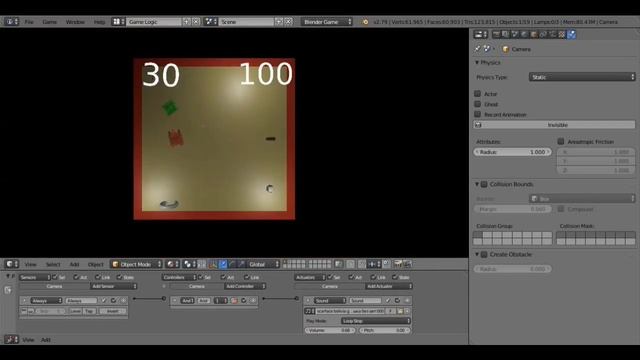The image size is (640, 360).
Task: Enable the Ghost checkbox
Action: click(x=478, y=104)
